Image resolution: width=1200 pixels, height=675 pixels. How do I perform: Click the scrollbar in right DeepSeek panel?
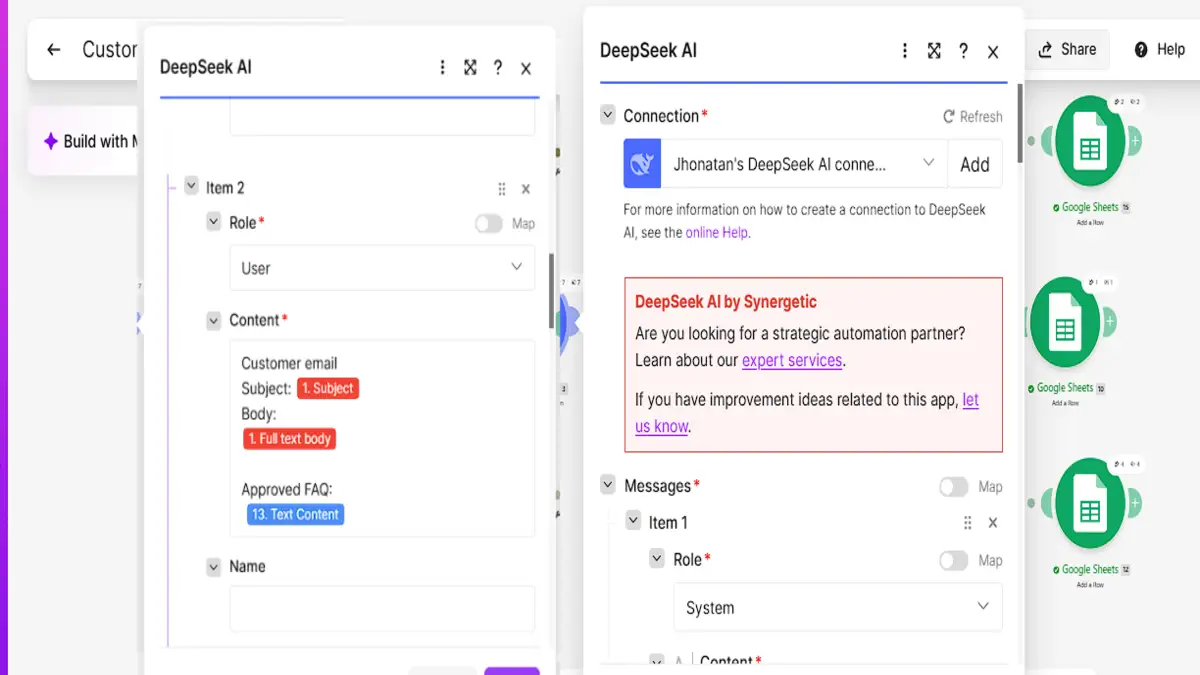1020,122
